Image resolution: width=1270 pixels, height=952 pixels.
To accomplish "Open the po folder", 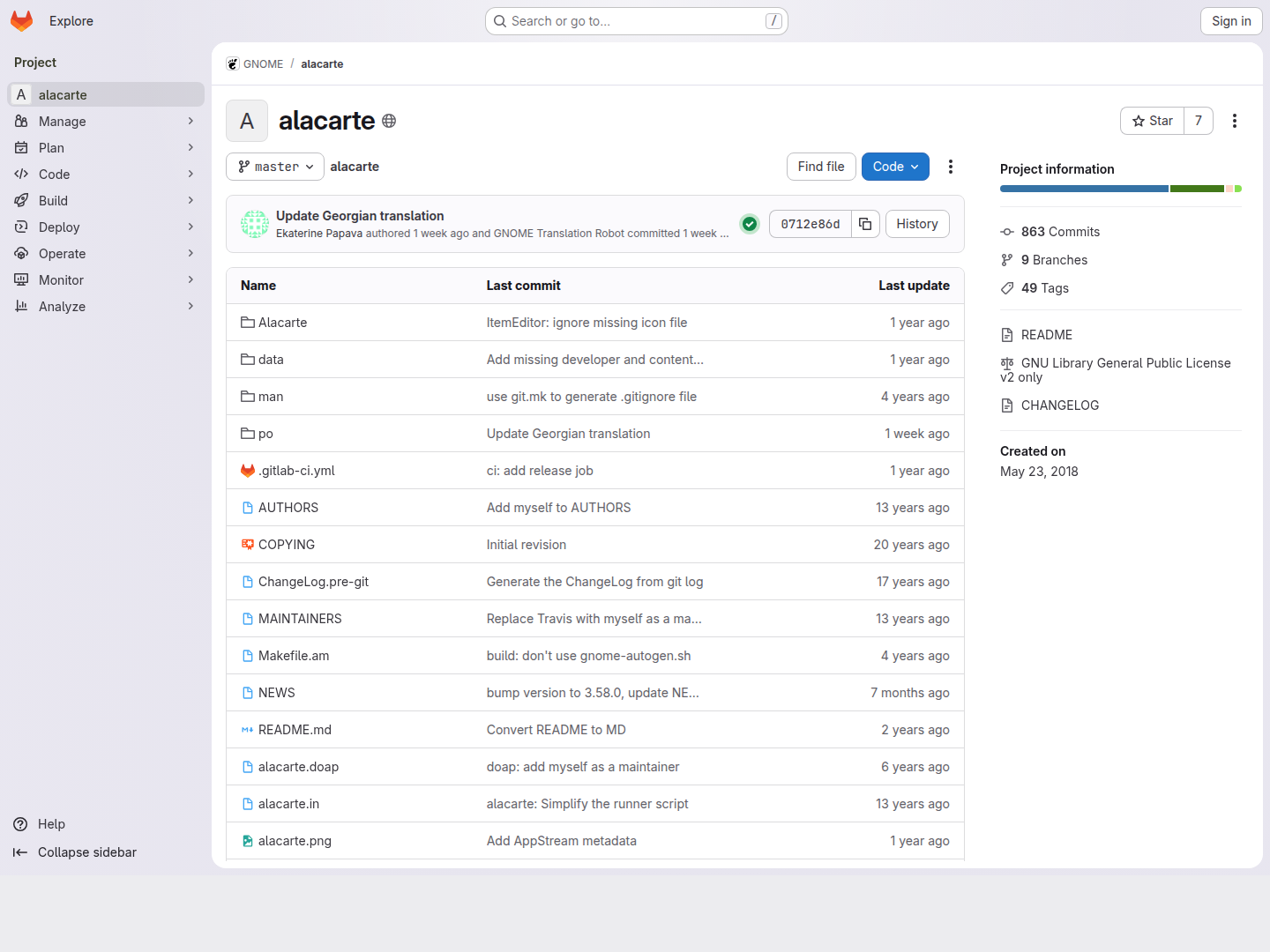I will [x=265, y=434].
